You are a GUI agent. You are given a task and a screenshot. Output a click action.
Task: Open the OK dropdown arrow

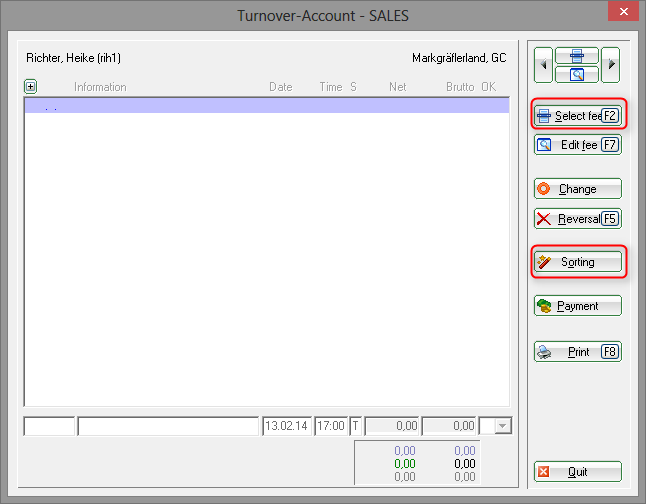pos(503,426)
